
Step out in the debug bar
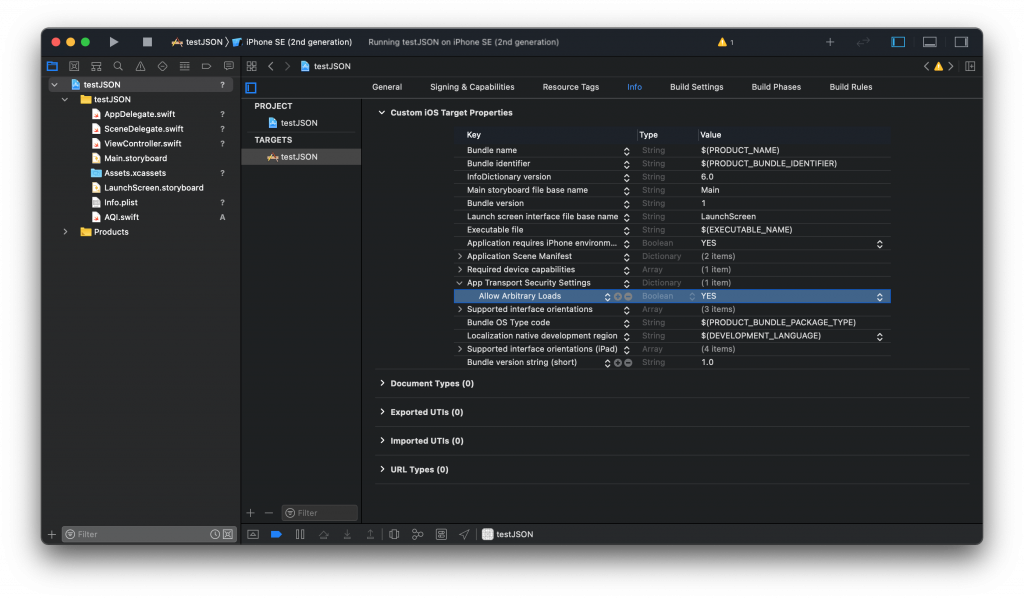(x=370, y=534)
